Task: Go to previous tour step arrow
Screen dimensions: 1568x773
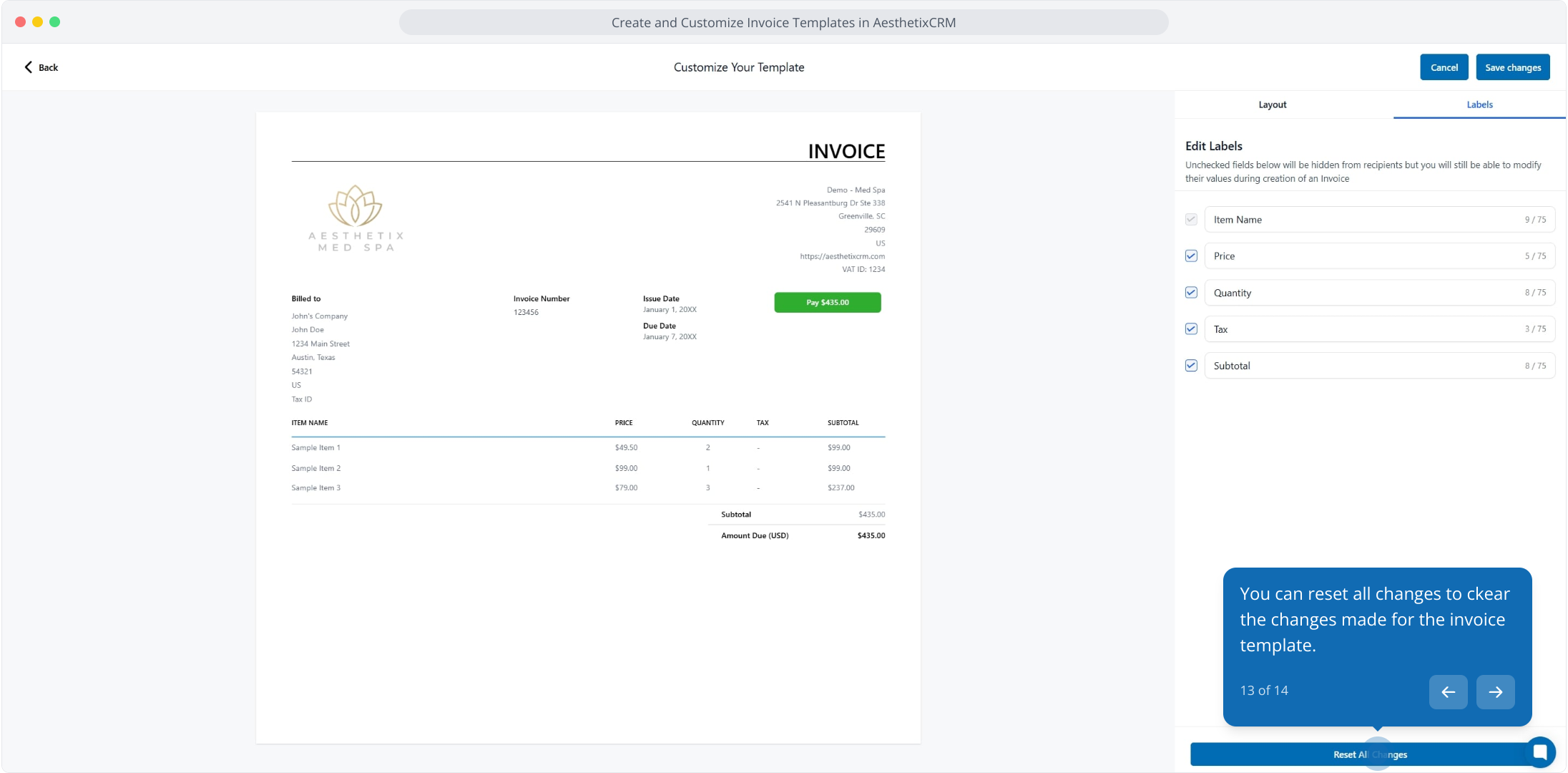Action: (1448, 692)
